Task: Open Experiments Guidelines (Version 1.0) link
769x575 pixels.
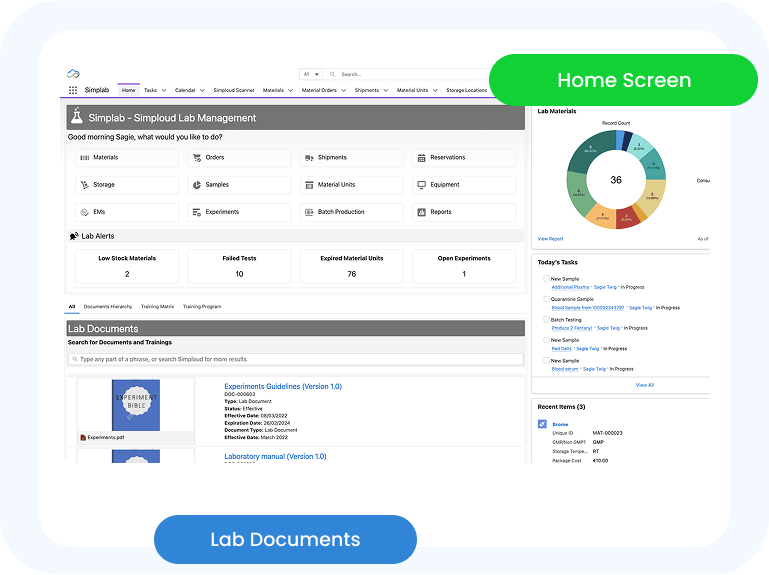Action: (x=283, y=386)
